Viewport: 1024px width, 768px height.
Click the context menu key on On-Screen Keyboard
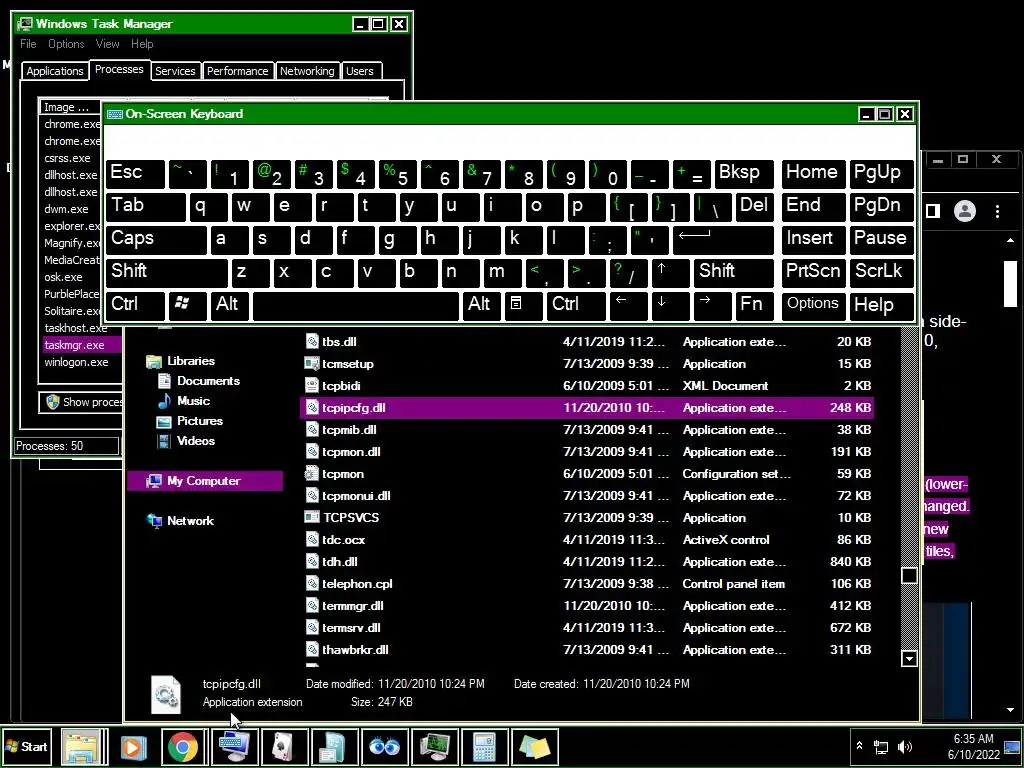tap(523, 305)
